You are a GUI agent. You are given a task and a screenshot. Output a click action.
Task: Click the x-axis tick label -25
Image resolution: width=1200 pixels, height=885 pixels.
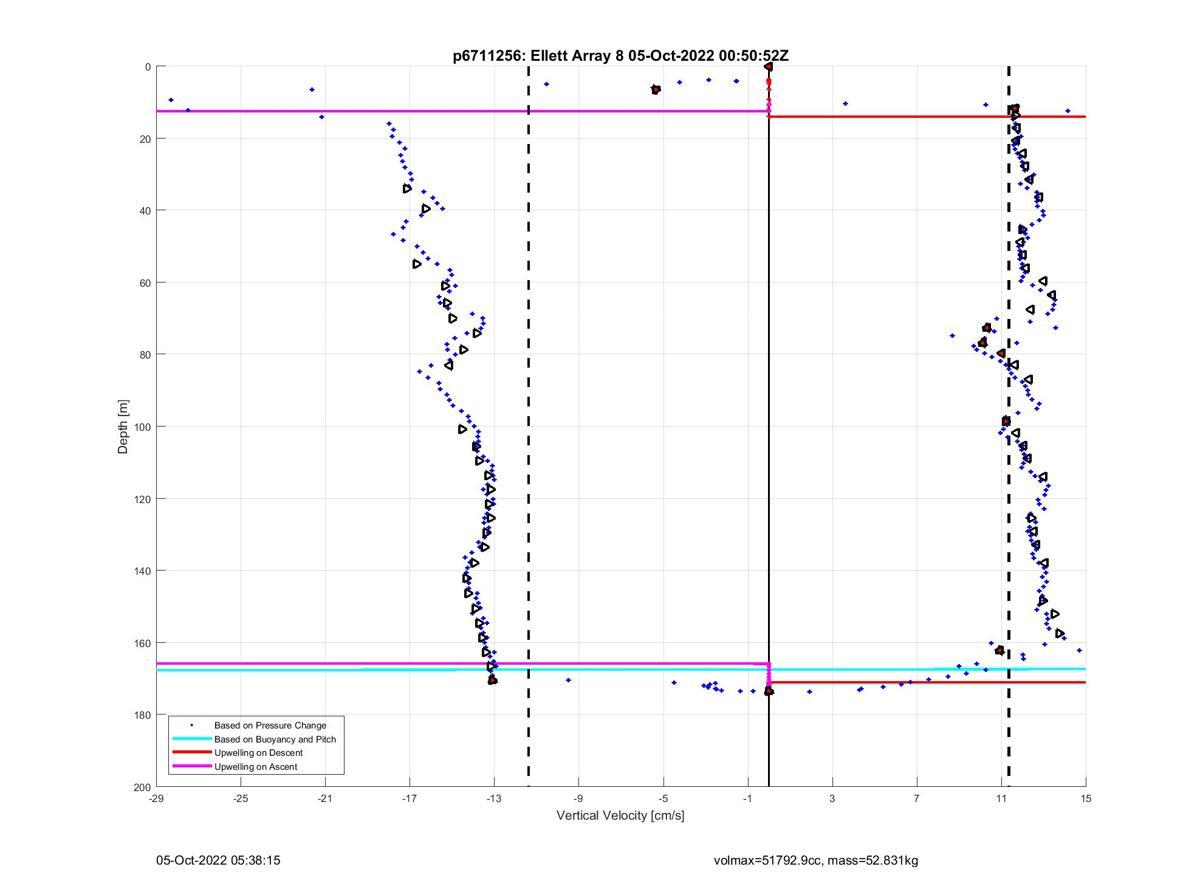(x=240, y=798)
